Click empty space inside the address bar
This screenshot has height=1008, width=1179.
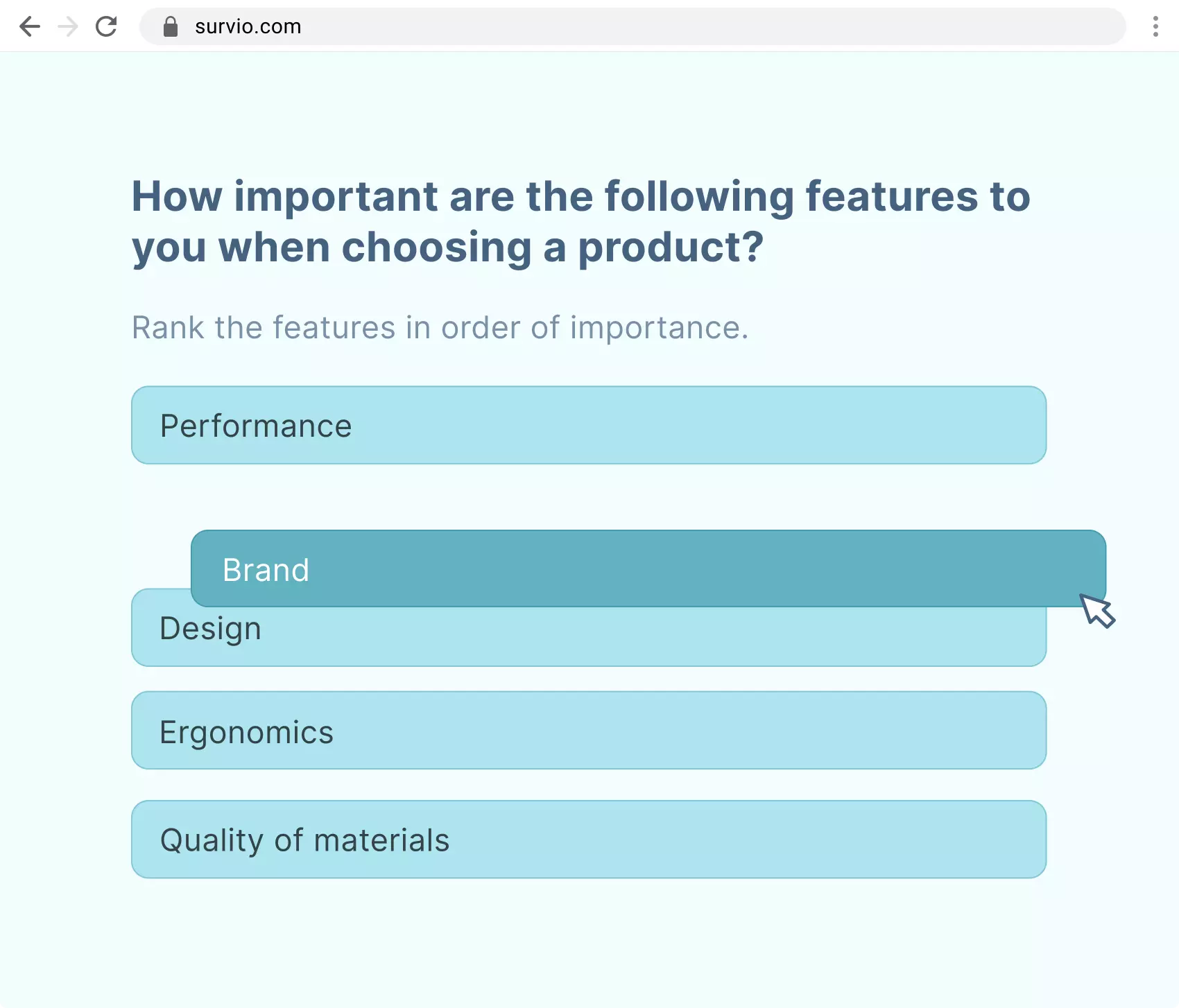[x=694, y=26]
